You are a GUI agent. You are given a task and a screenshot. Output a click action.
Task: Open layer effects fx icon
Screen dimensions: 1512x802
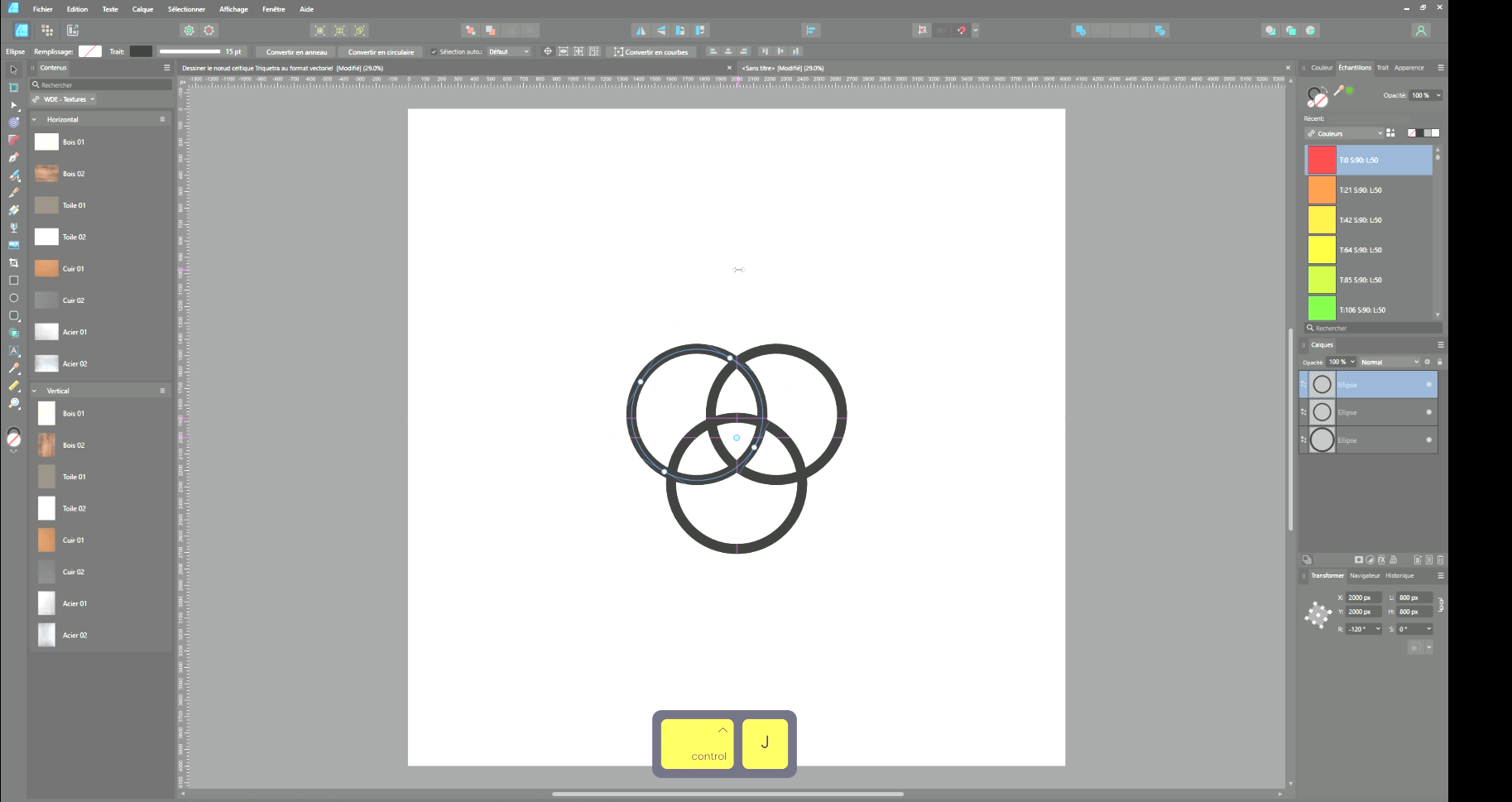[1381, 560]
